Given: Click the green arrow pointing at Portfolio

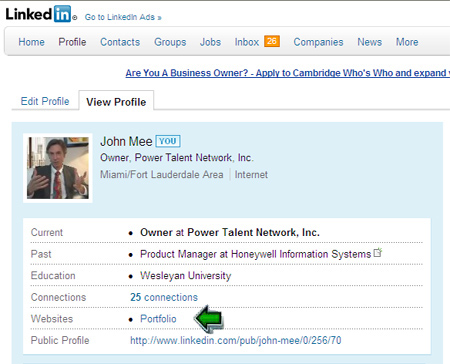Looking at the screenshot, I should coord(209,318).
